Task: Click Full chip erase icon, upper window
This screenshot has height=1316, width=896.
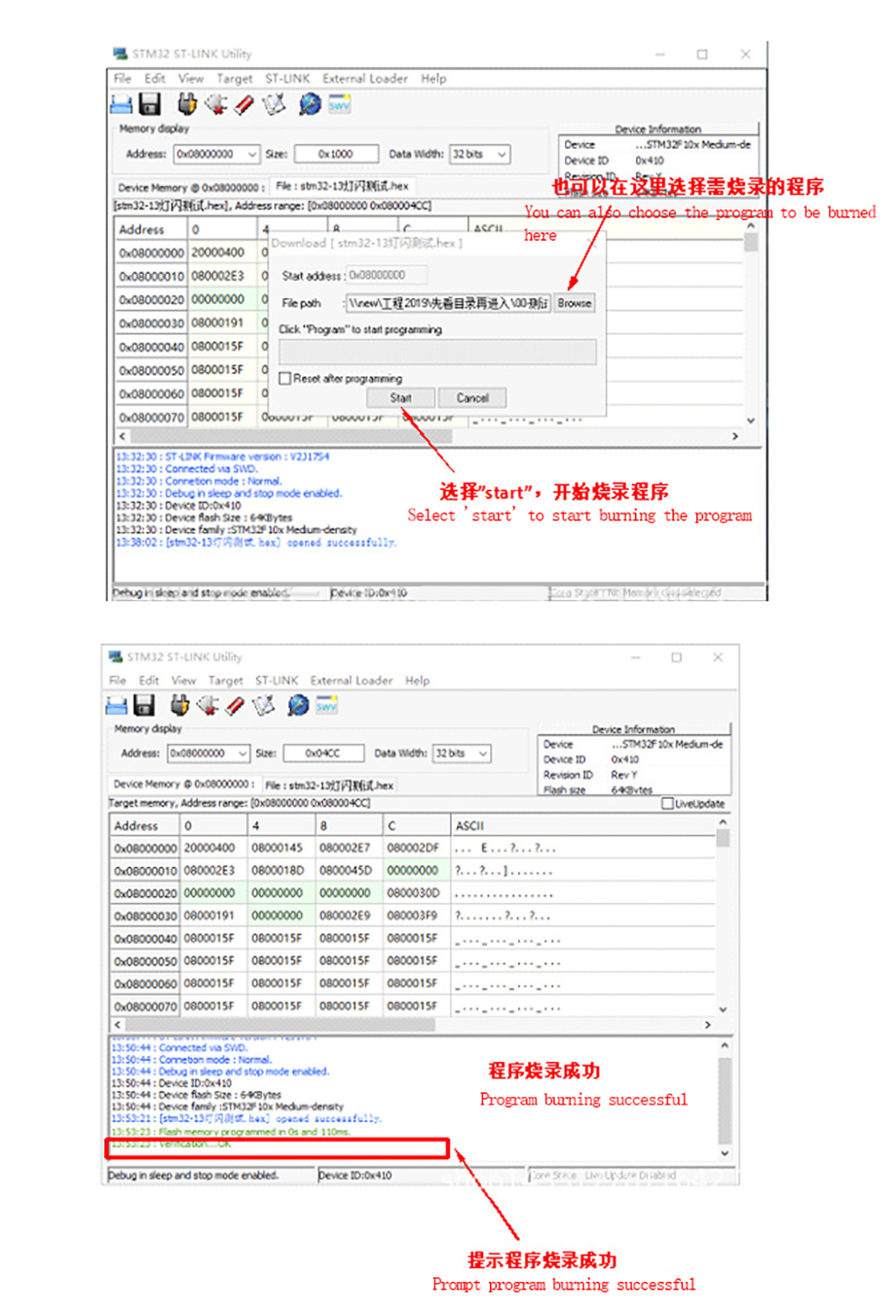Action: coord(244,104)
